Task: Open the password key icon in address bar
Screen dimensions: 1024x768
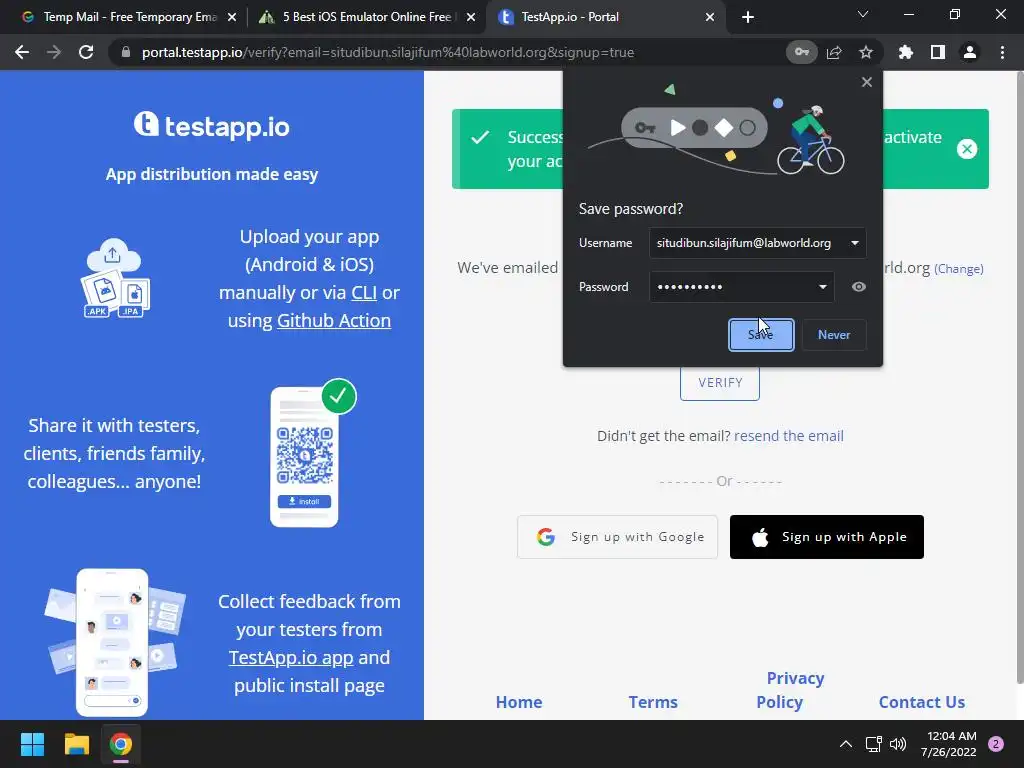Action: (801, 52)
